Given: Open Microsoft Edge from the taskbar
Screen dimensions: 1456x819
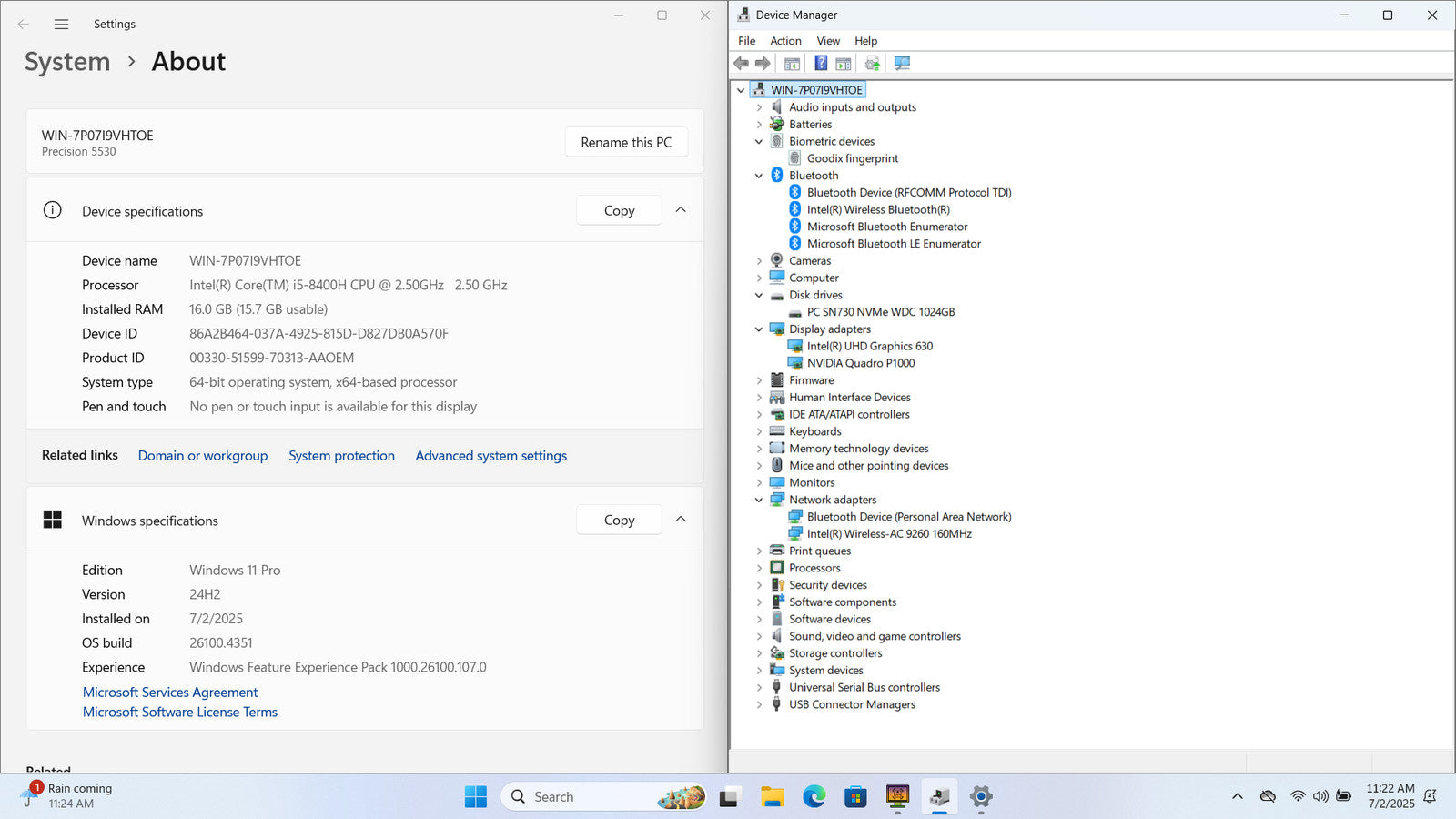Looking at the screenshot, I should click(x=814, y=797).
